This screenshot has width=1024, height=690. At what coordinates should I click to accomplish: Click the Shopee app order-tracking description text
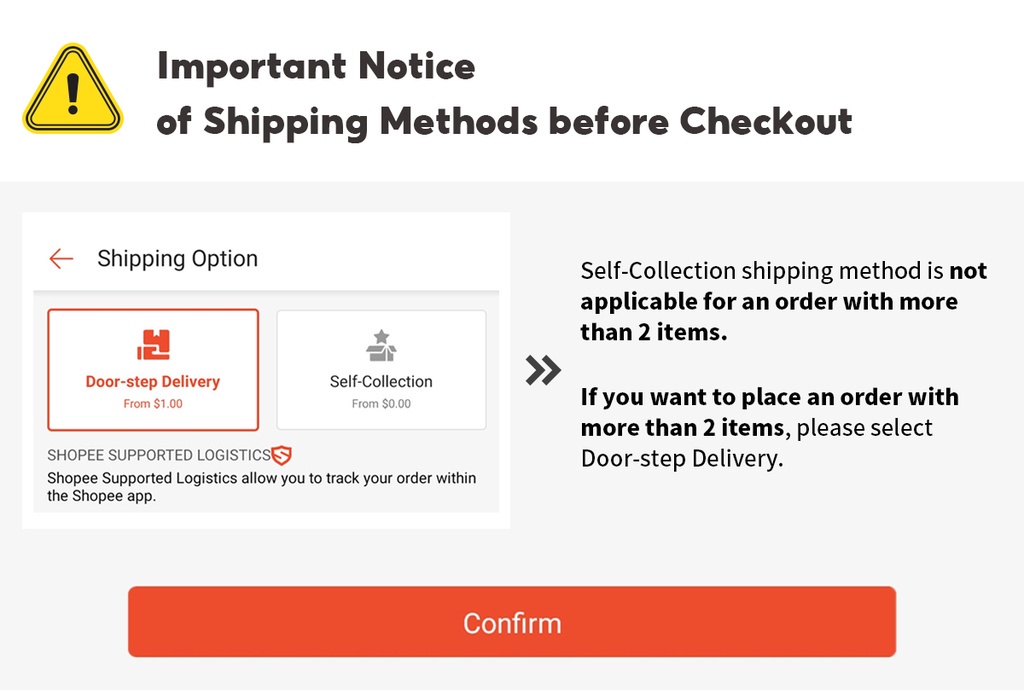(x=261, y=487)
